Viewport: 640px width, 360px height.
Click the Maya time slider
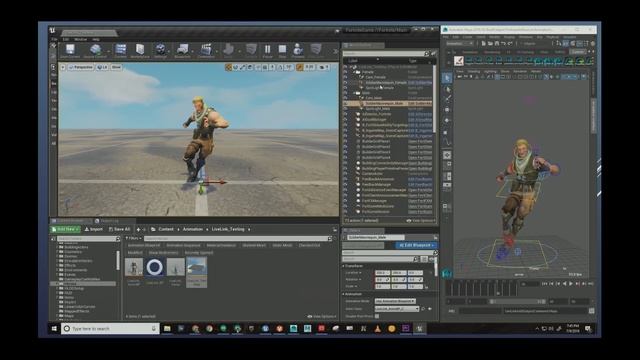[482, 288]
